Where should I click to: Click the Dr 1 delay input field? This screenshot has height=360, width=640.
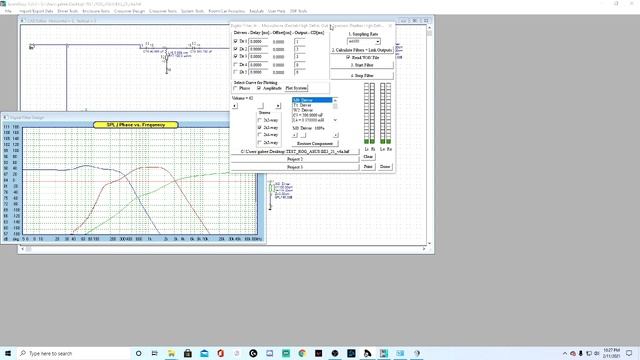pos(259,41)
